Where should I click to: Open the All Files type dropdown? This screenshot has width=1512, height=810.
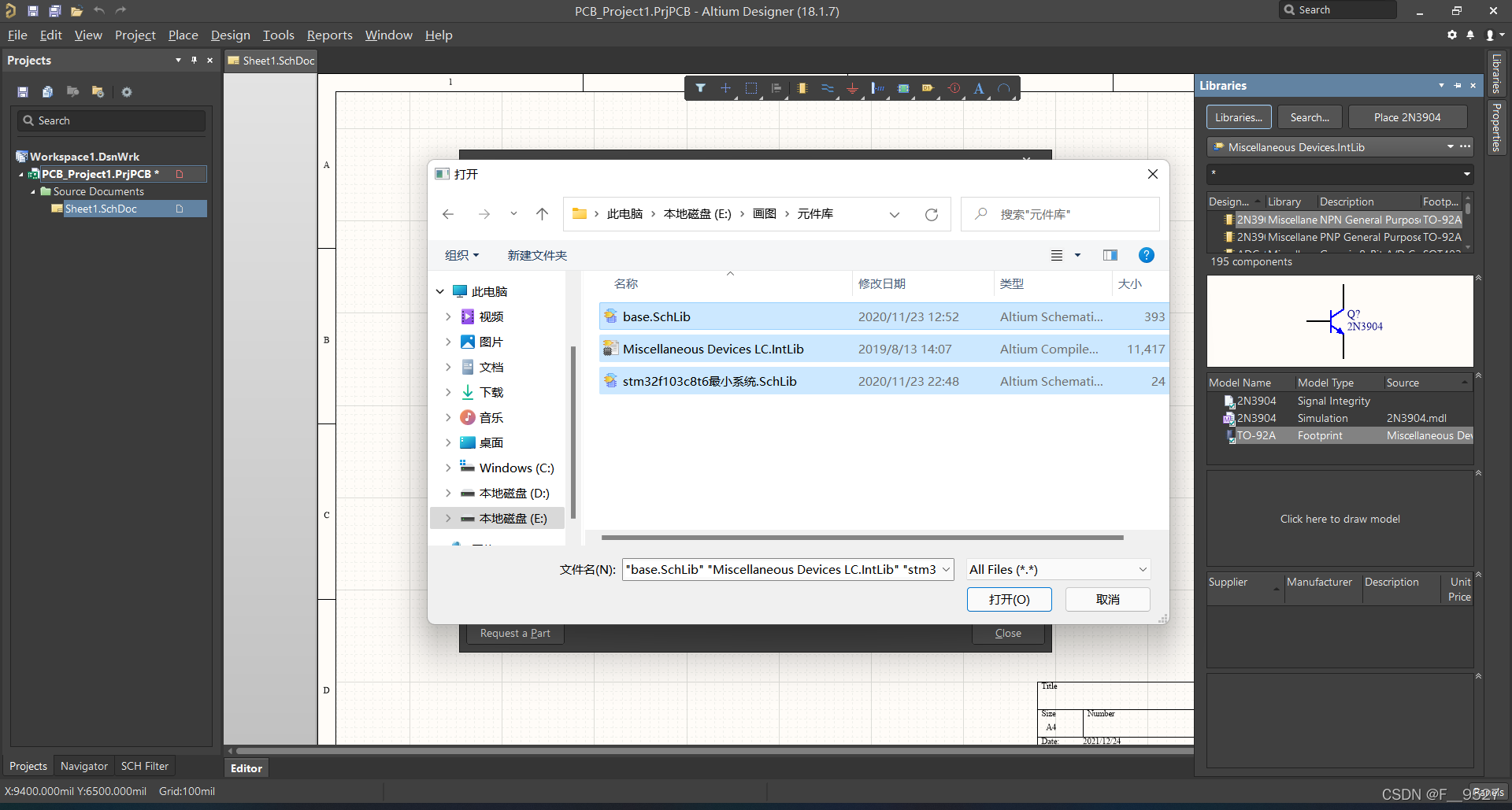coord(1058,569)
